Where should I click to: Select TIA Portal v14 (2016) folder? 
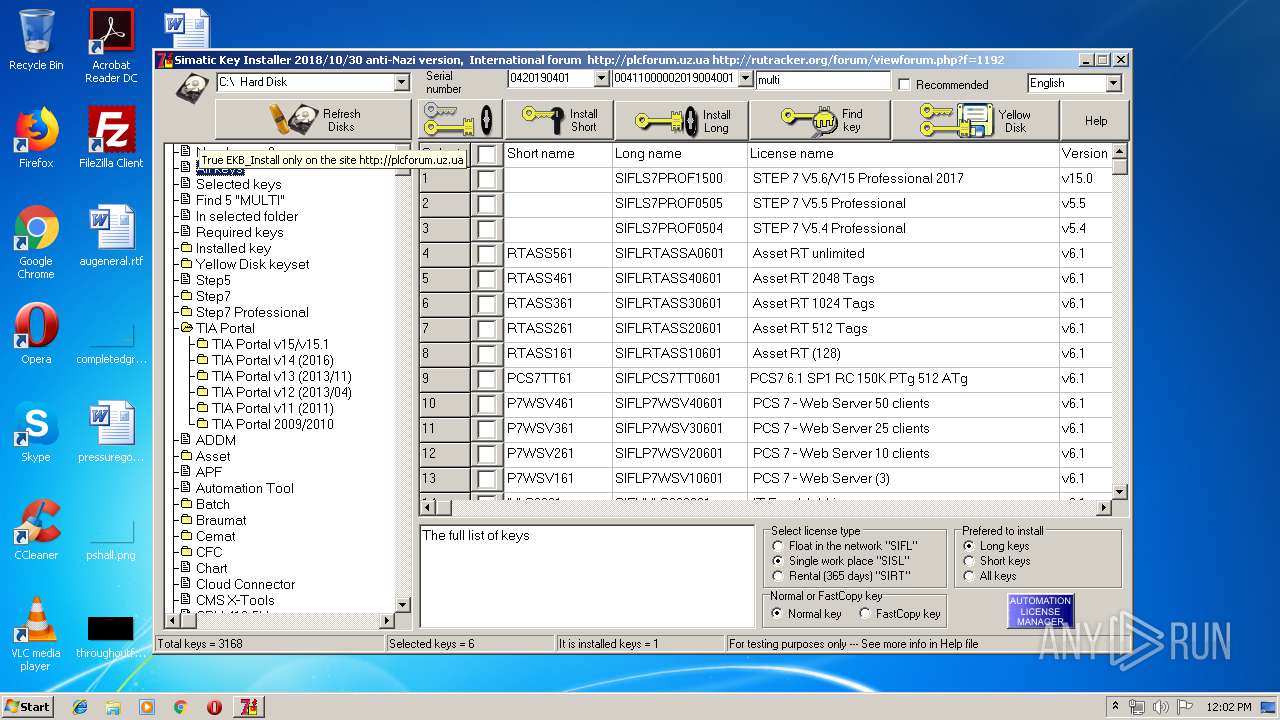point(272,360)
